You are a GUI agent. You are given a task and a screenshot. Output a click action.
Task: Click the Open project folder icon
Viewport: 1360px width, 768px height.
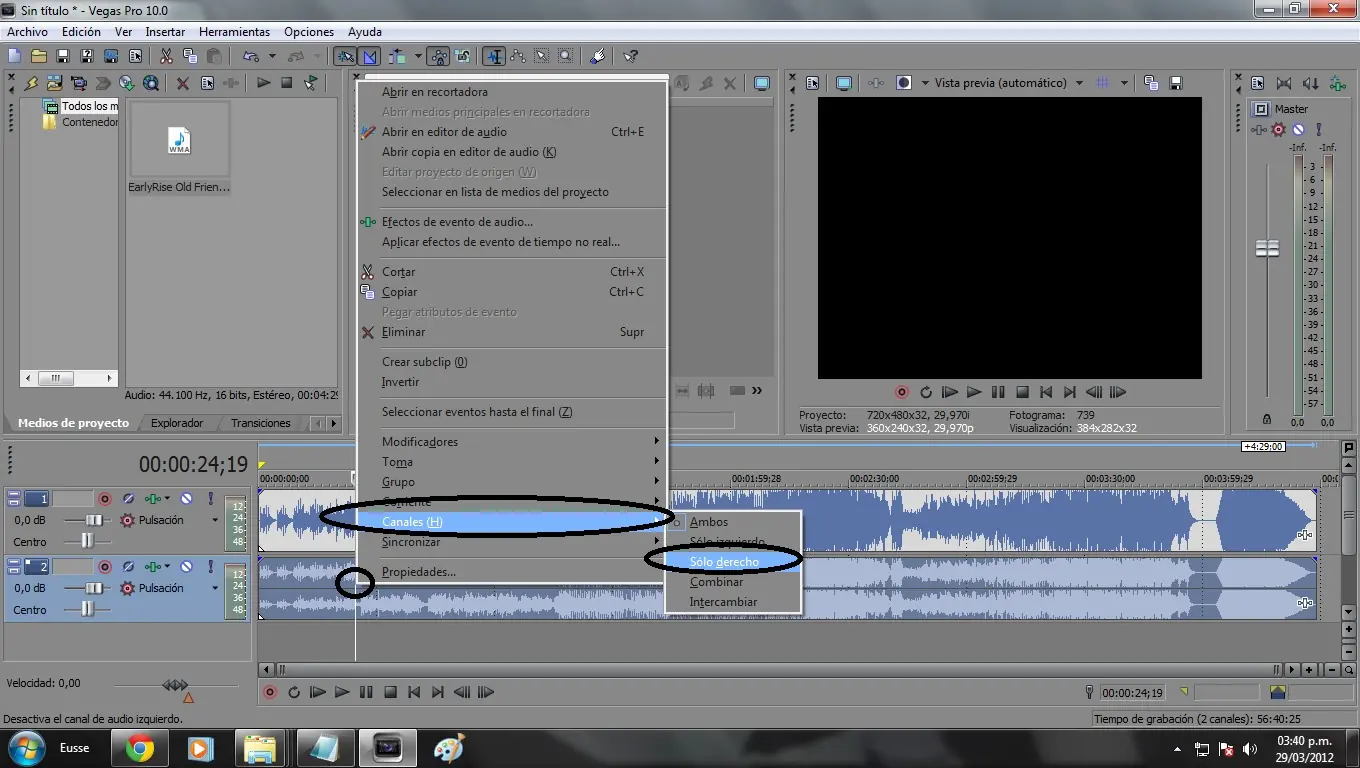click(x=39, y=56)
